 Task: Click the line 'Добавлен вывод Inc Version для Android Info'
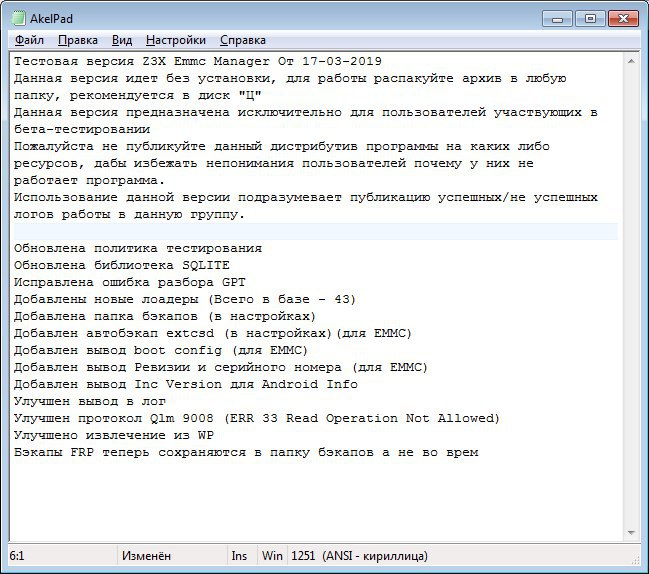tap(186, 384)
